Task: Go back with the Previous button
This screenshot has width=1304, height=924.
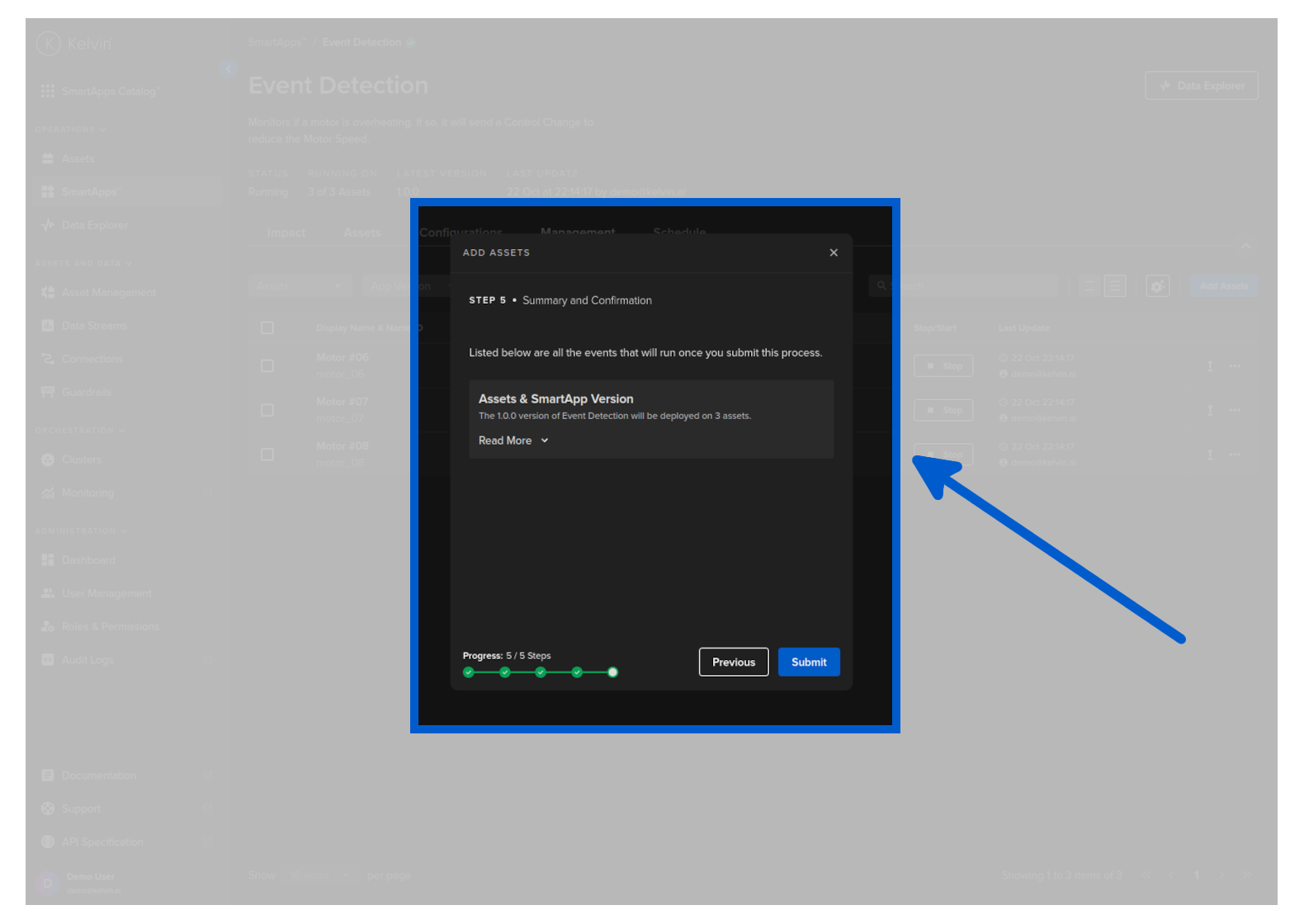Action: pyautogui.click(x=733, y=662)
